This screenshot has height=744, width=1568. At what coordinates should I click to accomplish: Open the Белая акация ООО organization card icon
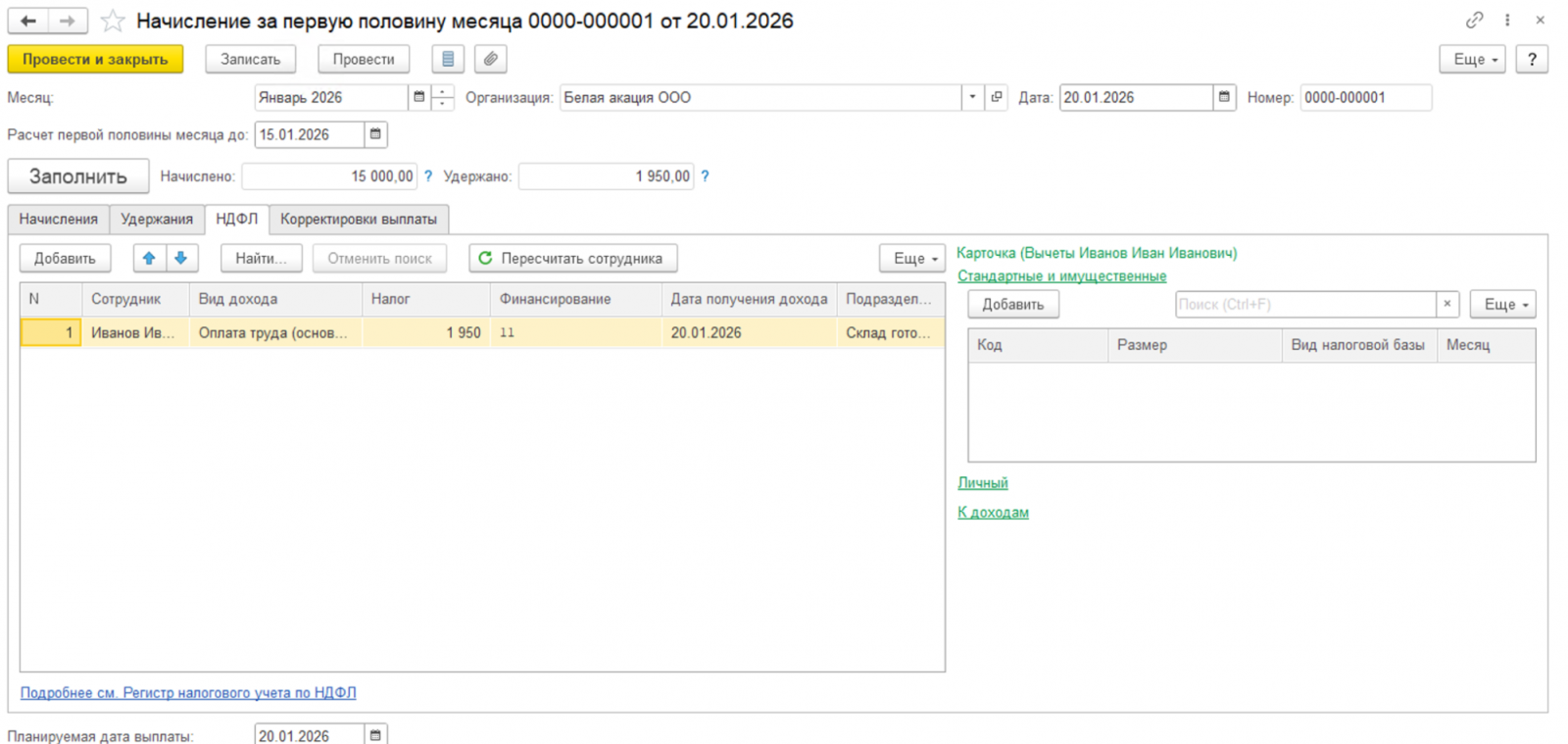pyautogui.click(x=997, y=97)
